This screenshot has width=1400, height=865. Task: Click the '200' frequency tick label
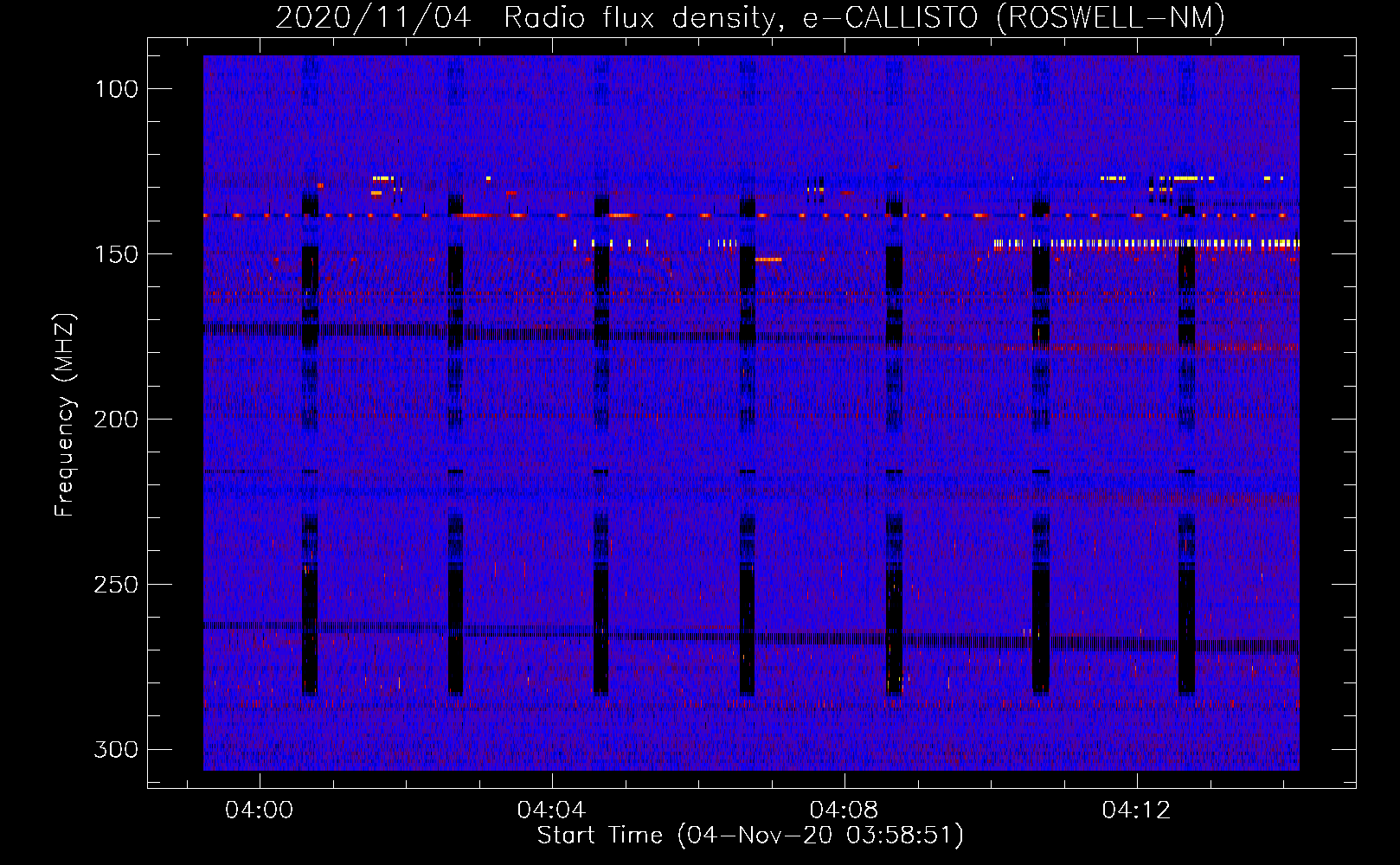pos(116,420)
